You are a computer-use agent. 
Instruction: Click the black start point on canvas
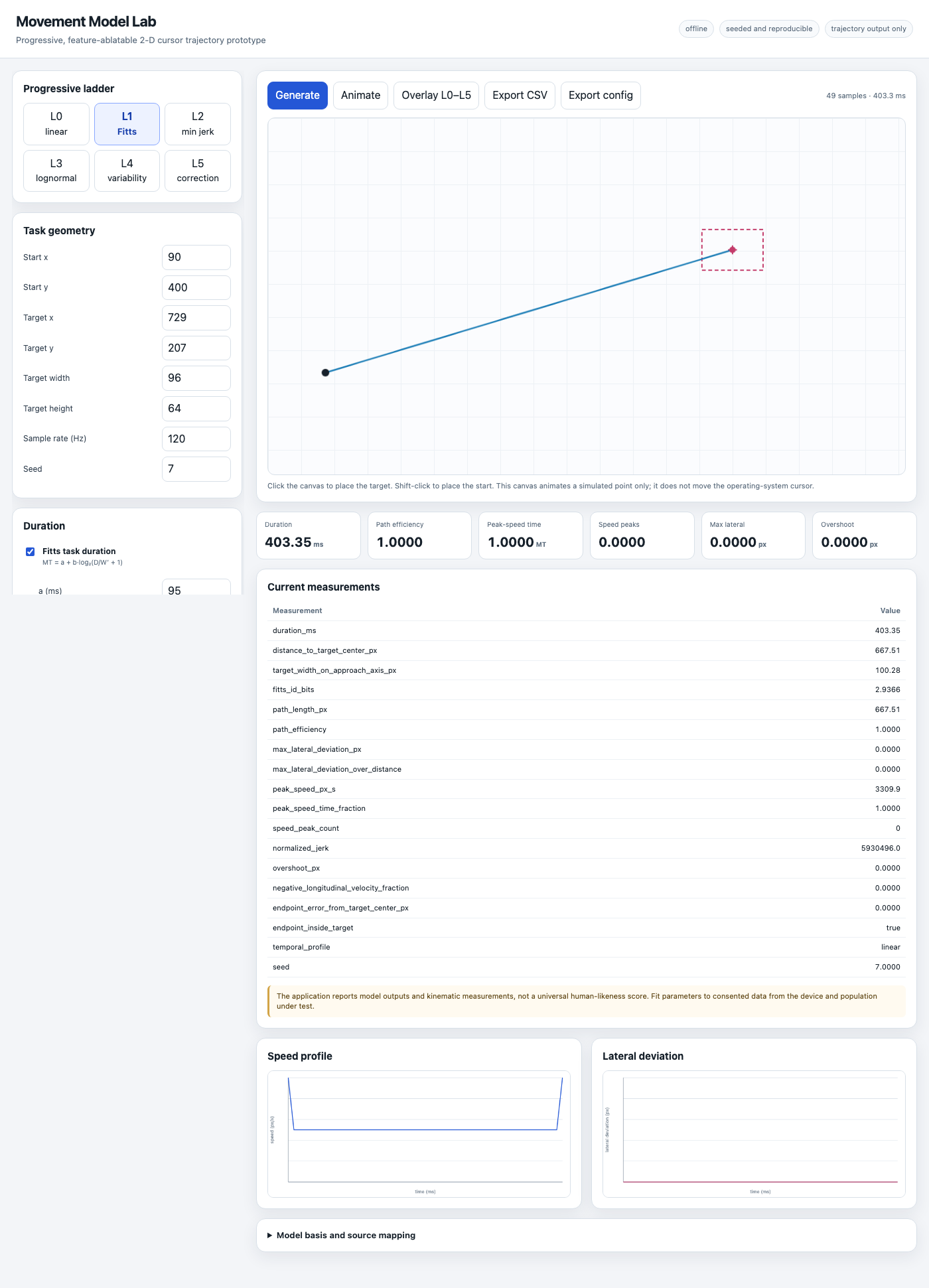coord(325,372)
